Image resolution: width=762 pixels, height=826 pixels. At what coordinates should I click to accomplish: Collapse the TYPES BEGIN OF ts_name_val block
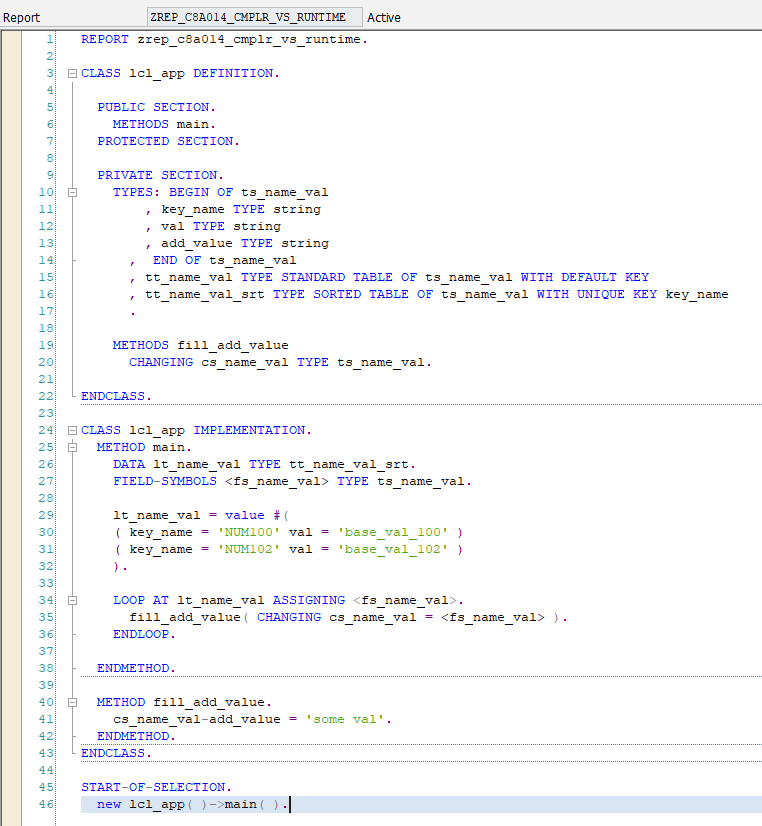73,193
